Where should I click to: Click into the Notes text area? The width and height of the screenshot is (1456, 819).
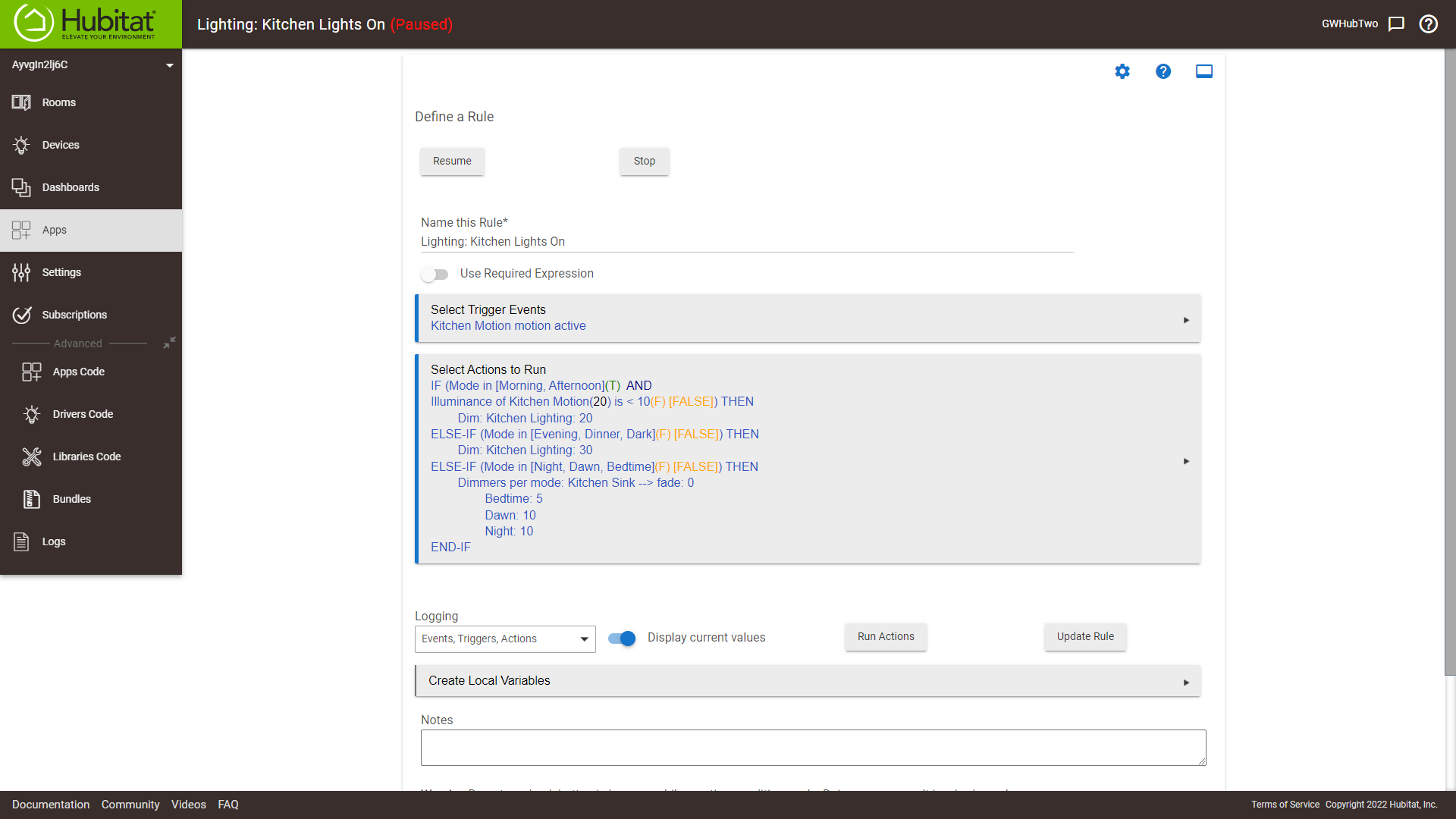click(x=813, y=748)
